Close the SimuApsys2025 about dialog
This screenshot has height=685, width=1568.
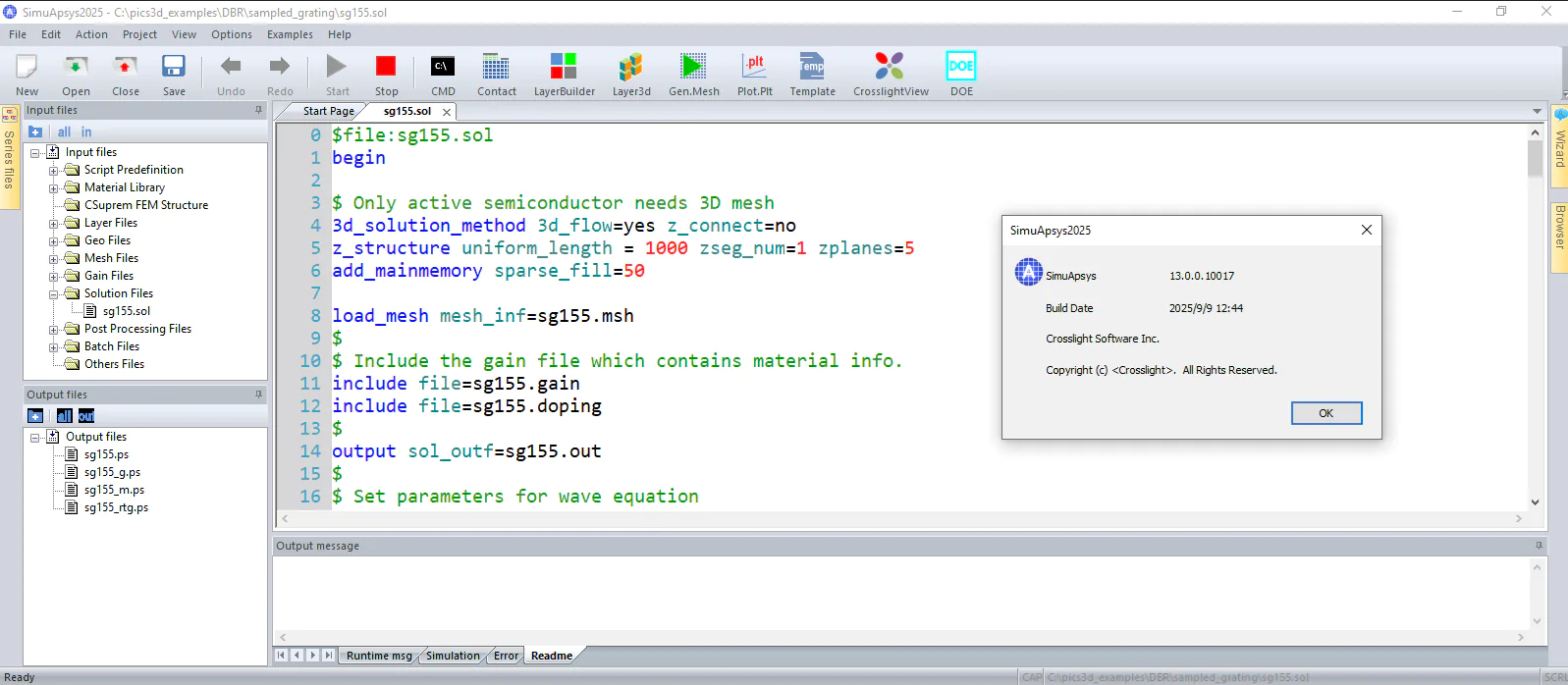[1366, 230]
